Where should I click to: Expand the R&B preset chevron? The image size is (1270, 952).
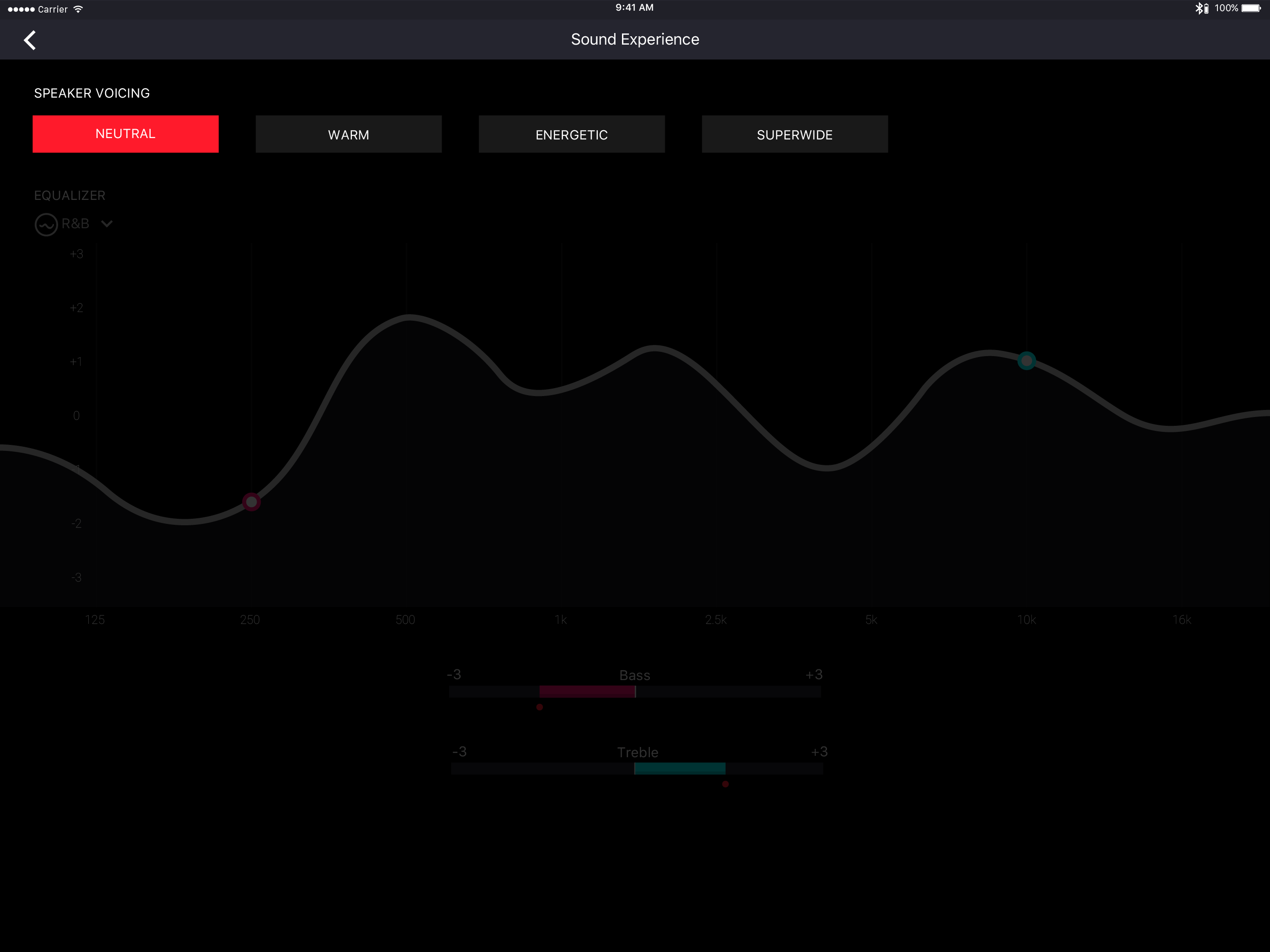[107, 224]
